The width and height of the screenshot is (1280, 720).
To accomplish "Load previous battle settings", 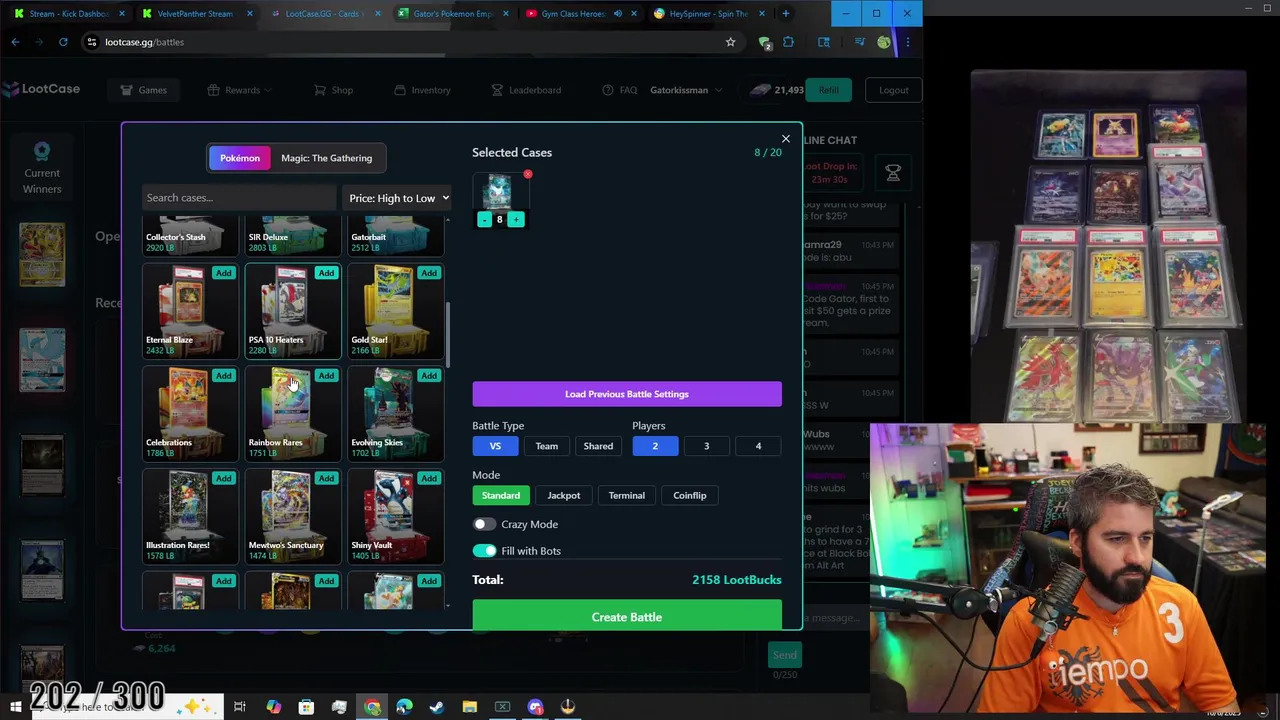I will click(x=627, y=394).
